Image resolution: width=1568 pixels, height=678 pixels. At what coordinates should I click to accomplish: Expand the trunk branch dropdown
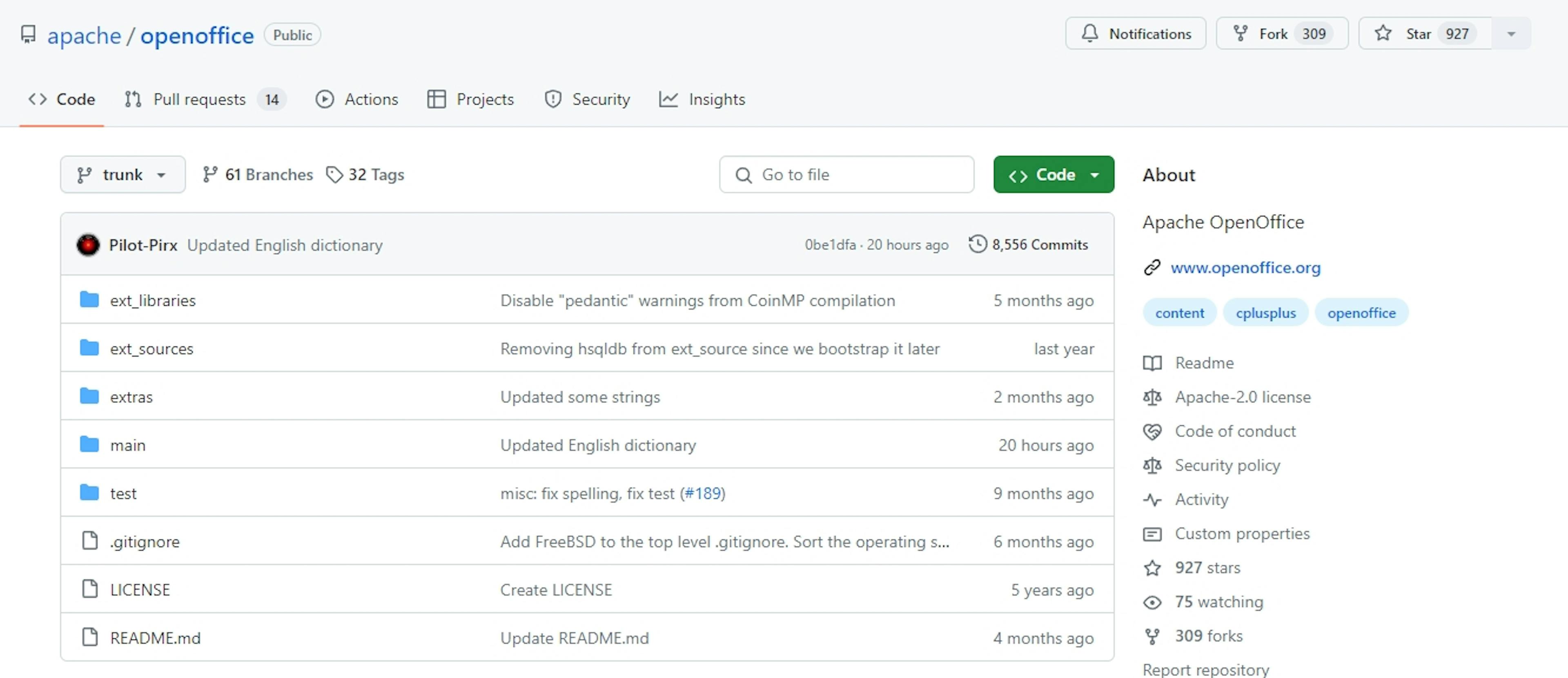121,174
